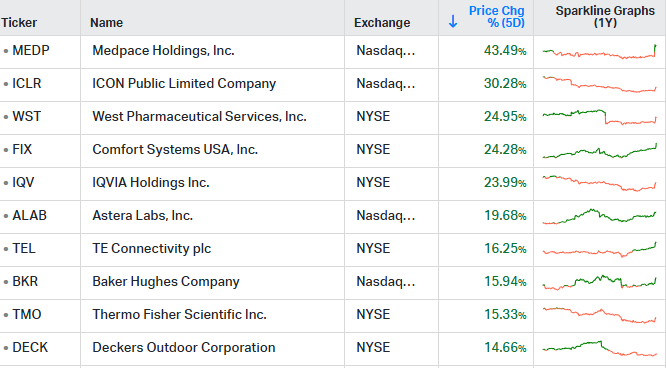Select the bullet marker beside WST
This screenshot has width=666, height=368.
[x=6, y=117]
